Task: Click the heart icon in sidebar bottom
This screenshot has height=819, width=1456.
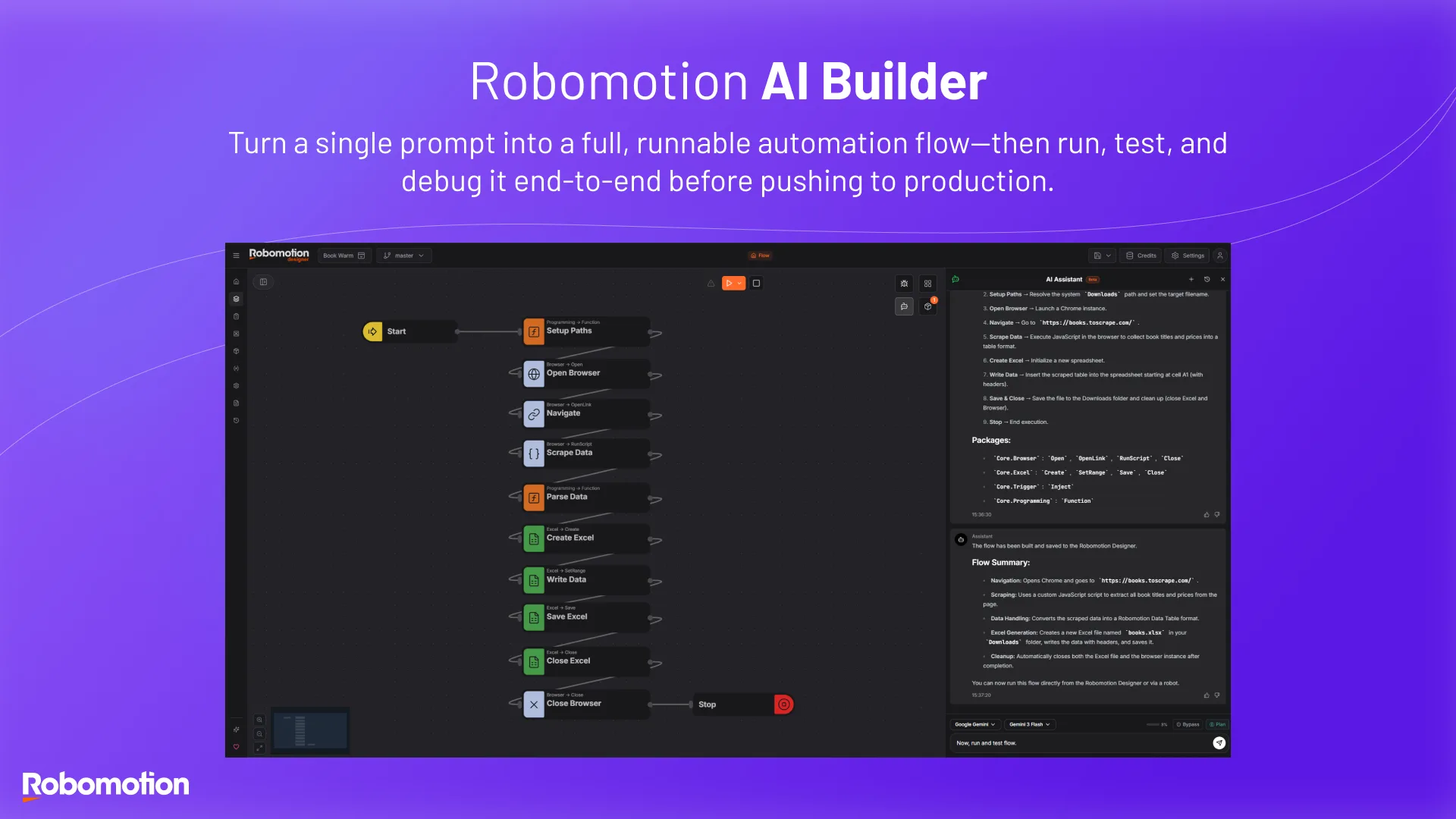Action: tap(236, 747)
